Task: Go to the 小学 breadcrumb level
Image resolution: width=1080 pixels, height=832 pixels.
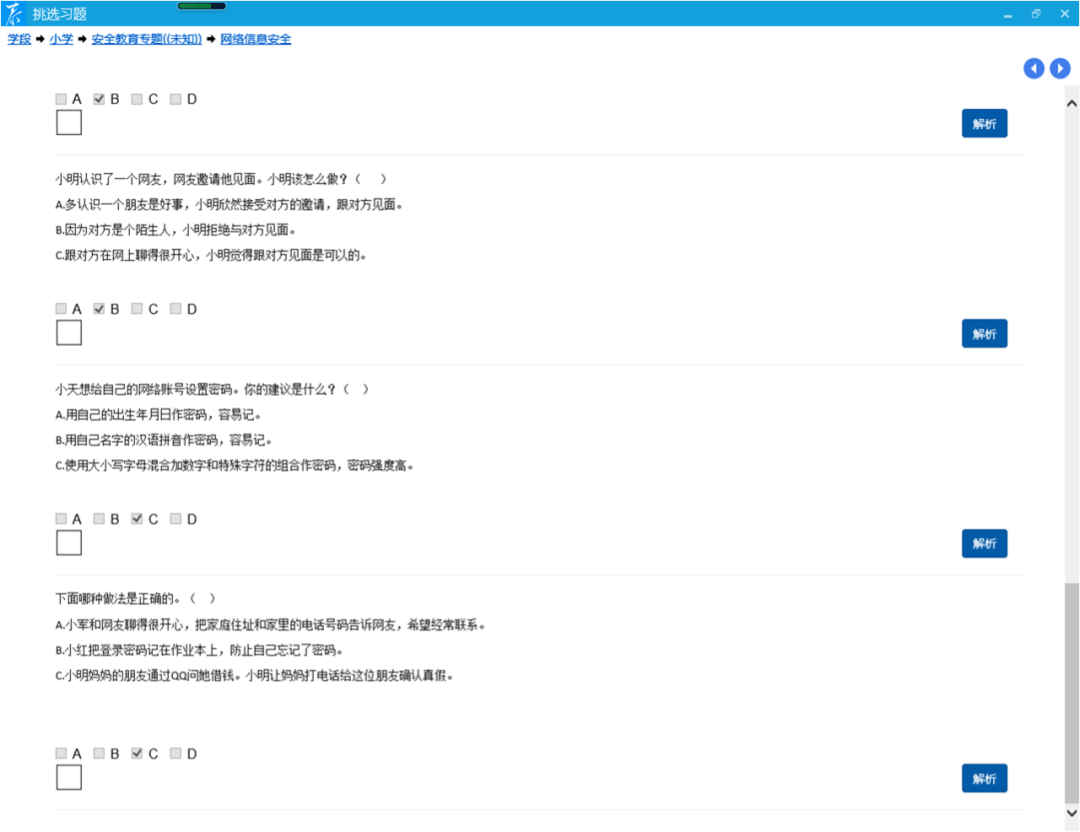Action: tap(61, 39)
